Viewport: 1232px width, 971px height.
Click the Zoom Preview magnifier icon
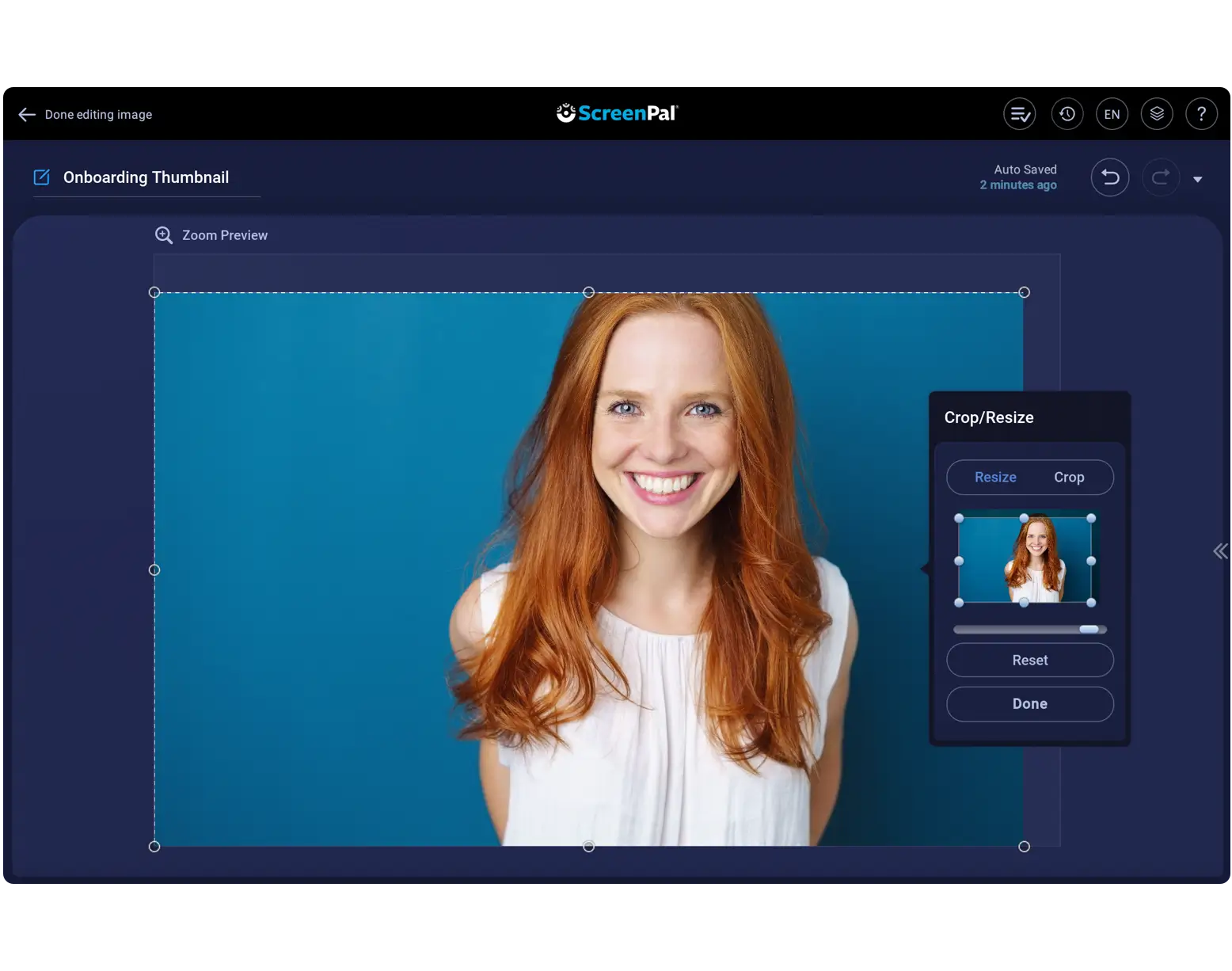(x=164, y=235)
